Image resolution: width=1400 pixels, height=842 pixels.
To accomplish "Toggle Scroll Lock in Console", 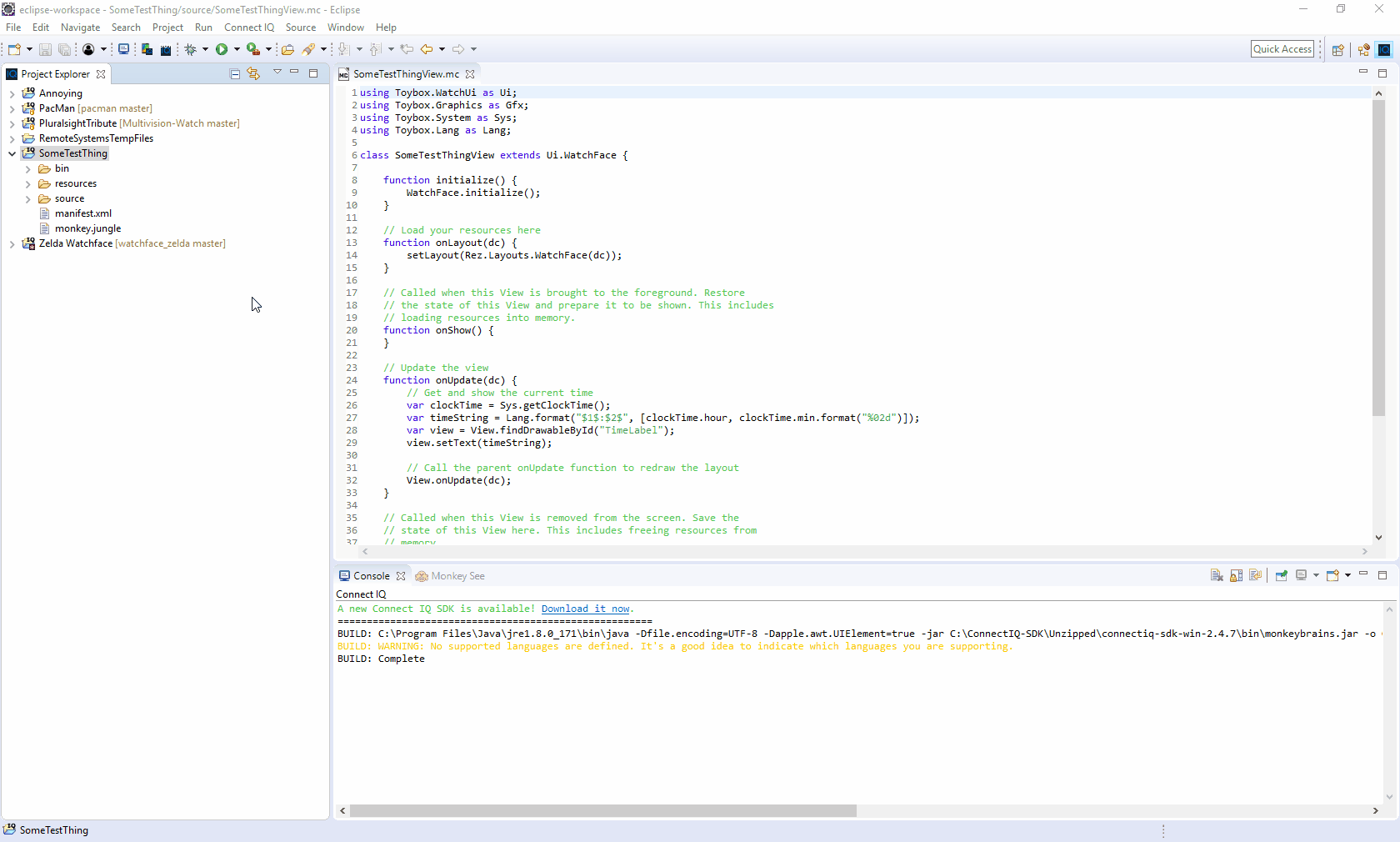I will pos(1236,575).
